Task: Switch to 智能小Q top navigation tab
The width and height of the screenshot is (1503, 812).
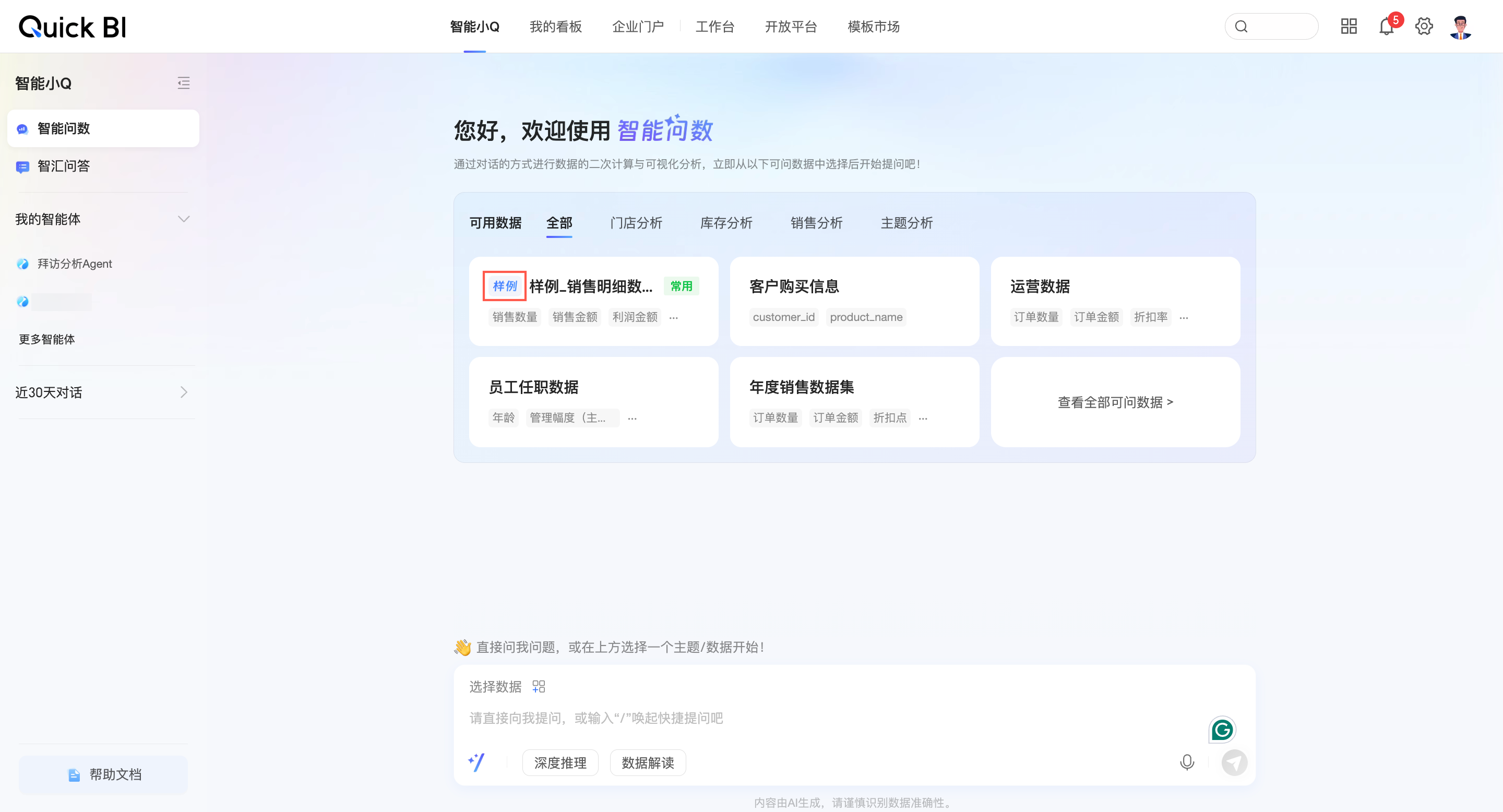Action: click(x=474, y=27)
